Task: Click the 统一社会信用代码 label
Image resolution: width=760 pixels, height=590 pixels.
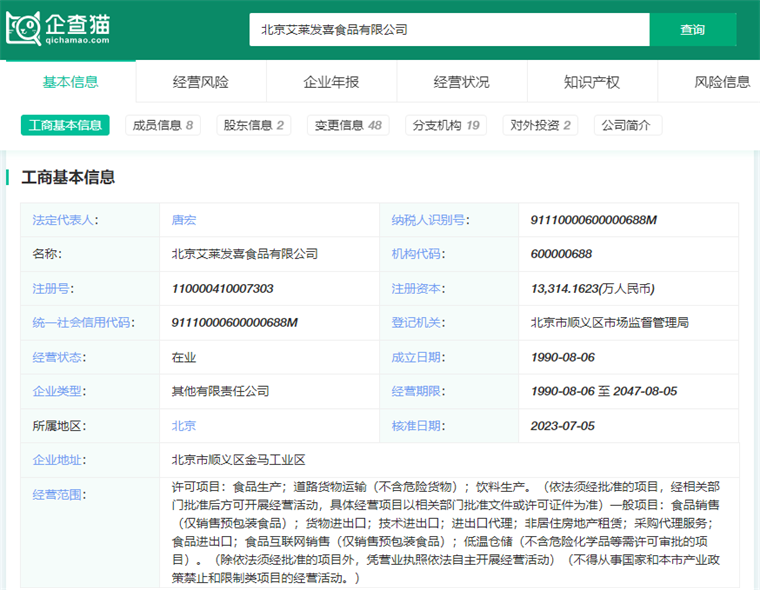Action: coord(81,322)
